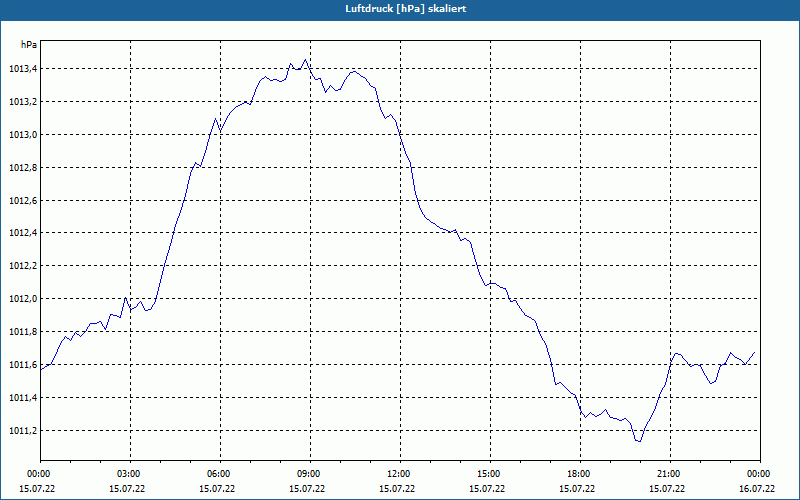Screen dimensions: 800x500
Task: Click the 1011,2 y-axis value
Action: point(23,431)
